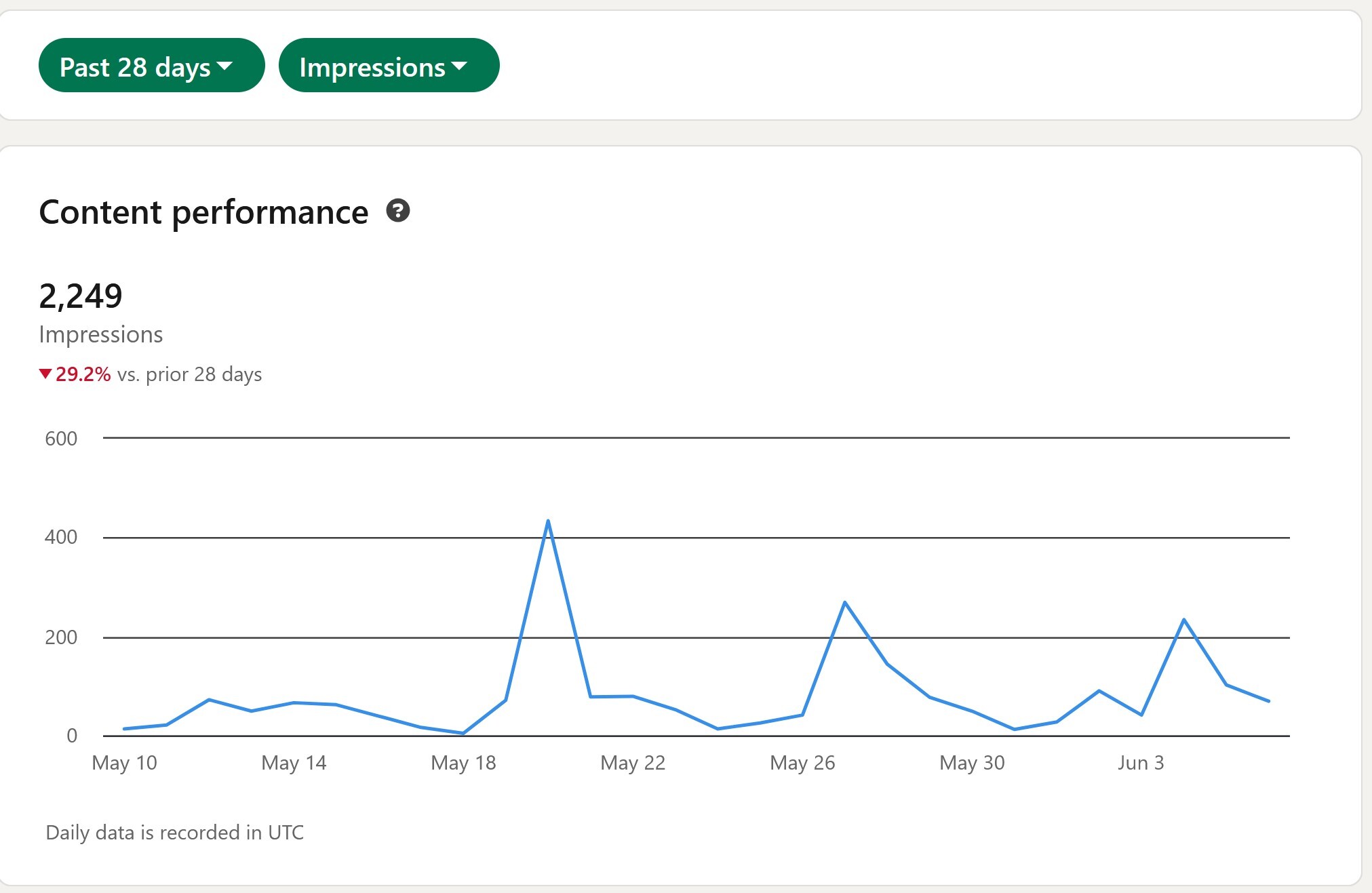Viewport: 1372px width, 893px height.
Task: Click the 'vs. prior 28 days' text
Action: point(189,374)
